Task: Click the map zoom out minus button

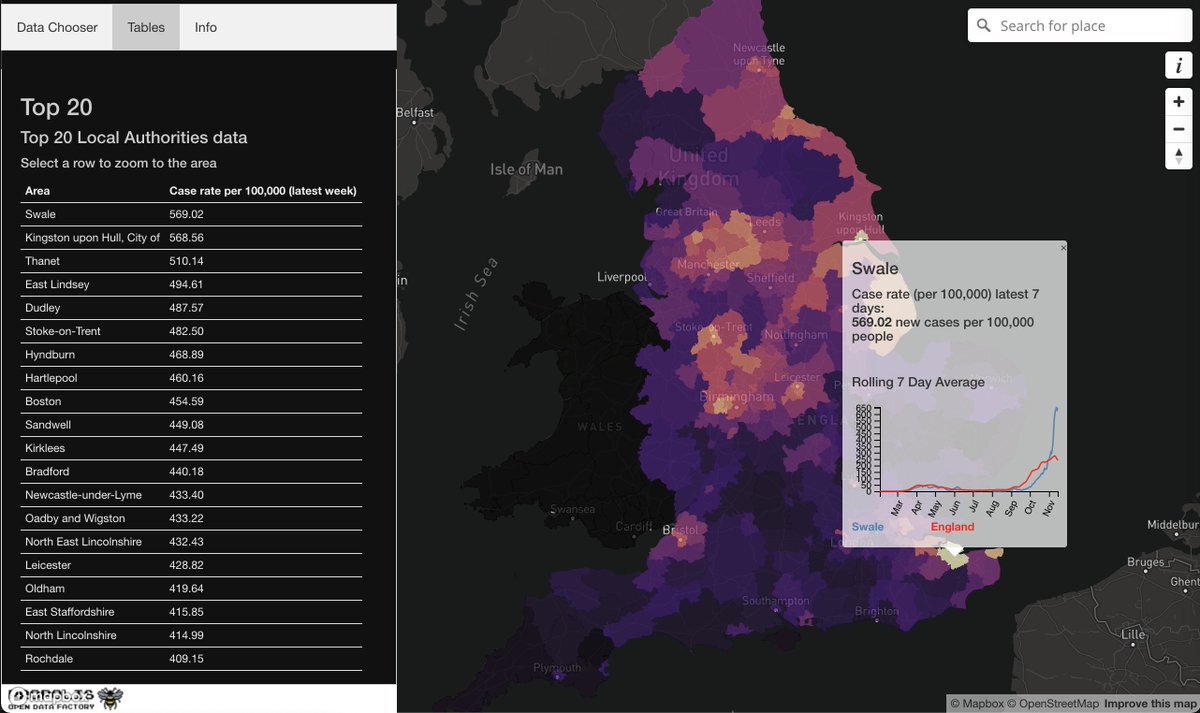Action: point(1179,129)
